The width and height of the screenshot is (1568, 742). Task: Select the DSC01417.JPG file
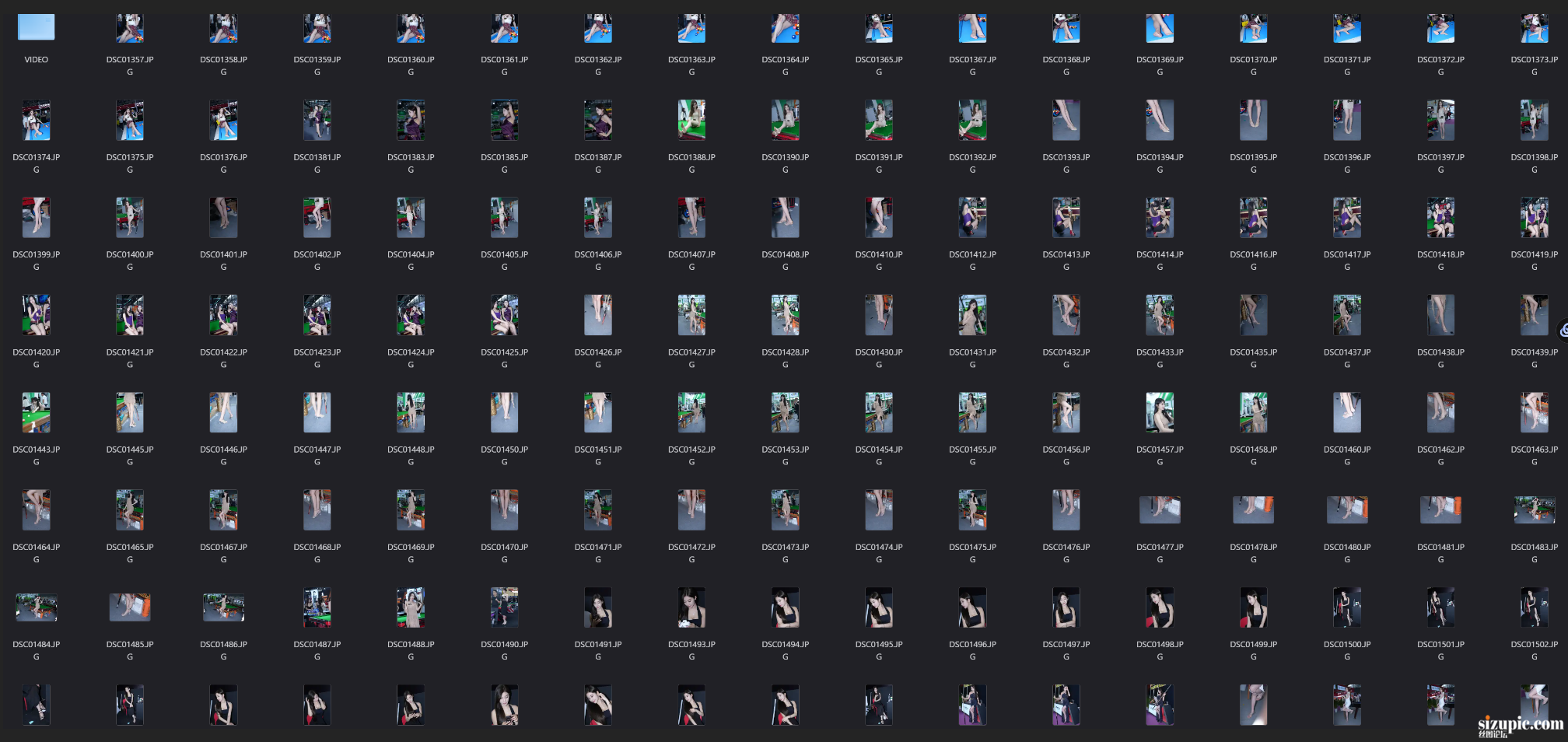(x=1347, y=217)
